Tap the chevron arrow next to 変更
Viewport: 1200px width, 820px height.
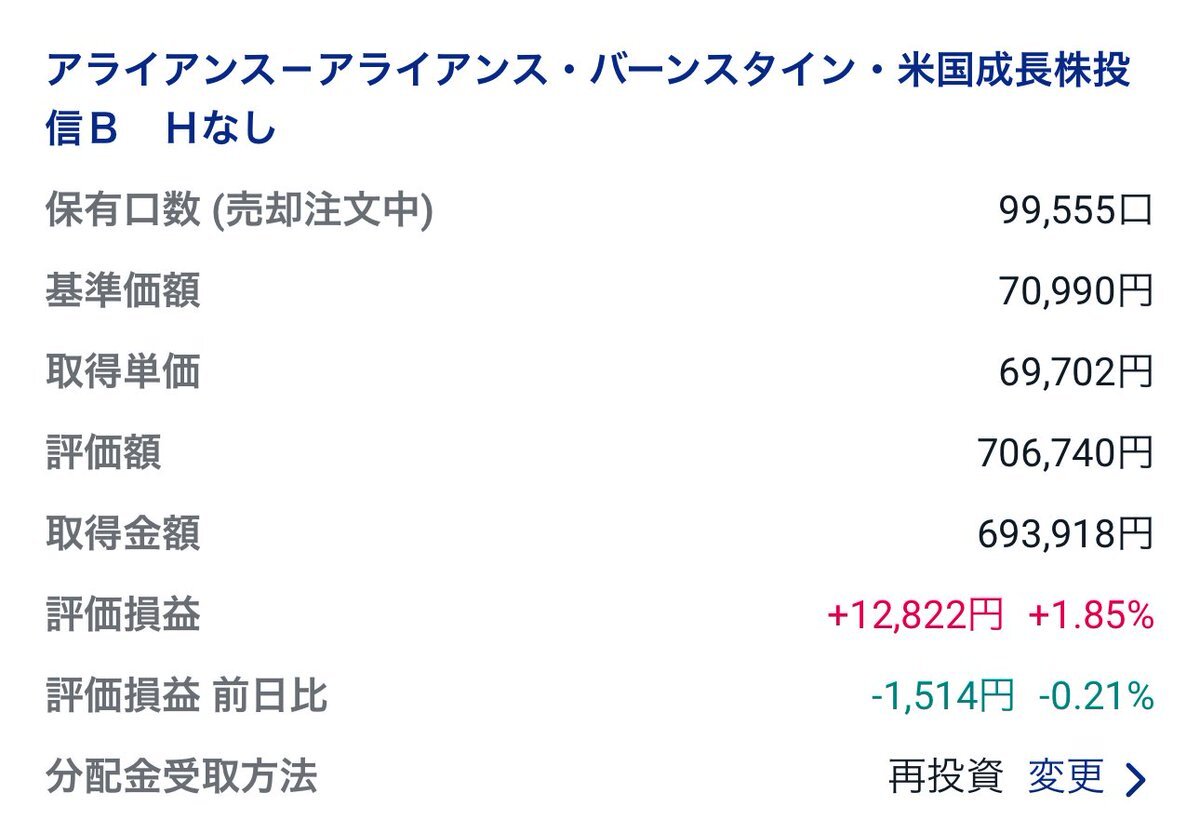click(1135, 779)
